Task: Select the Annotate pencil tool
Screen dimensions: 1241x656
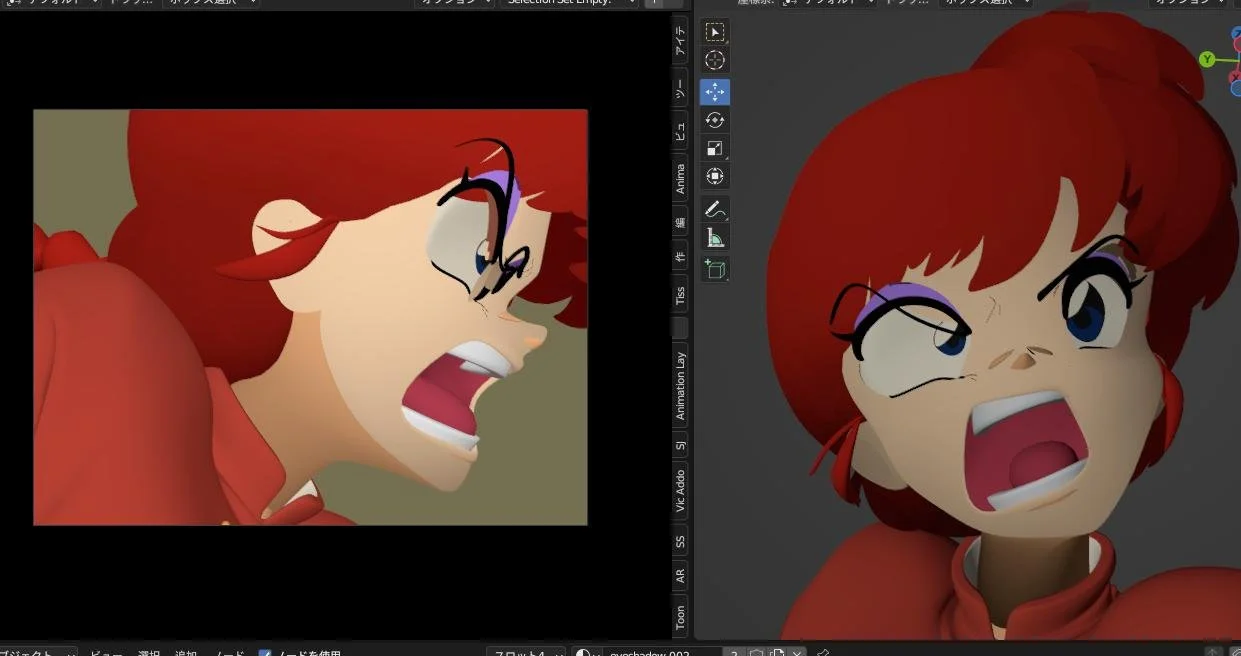Action: click(715, 209)
